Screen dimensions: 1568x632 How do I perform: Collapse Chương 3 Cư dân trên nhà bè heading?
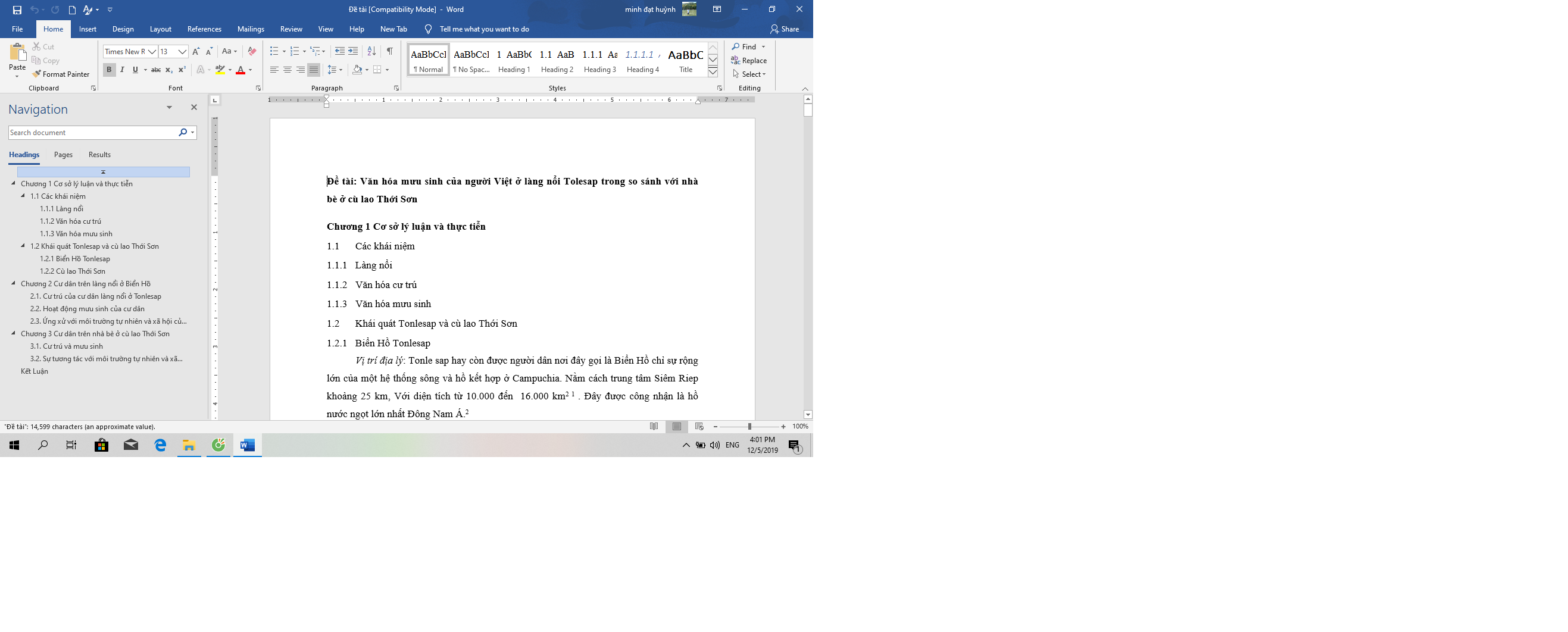(13, 333)
